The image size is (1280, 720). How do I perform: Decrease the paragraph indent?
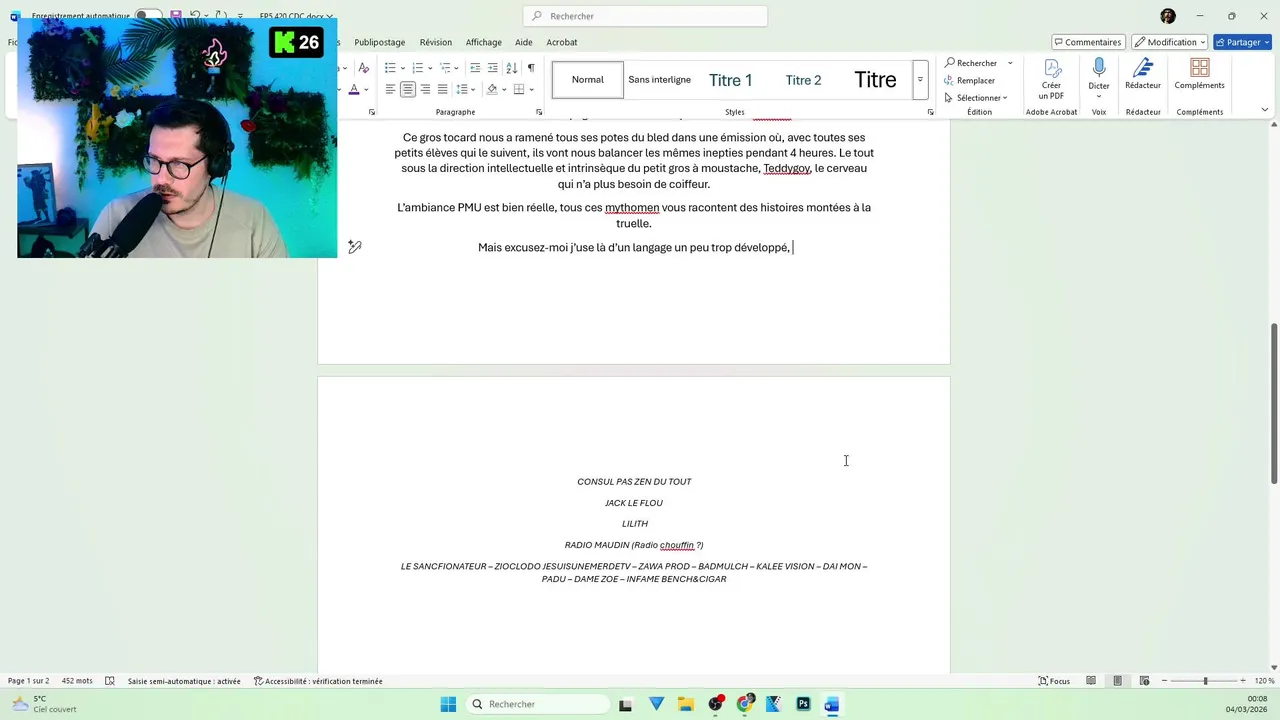pyautogui.click(x=475, y=68)
